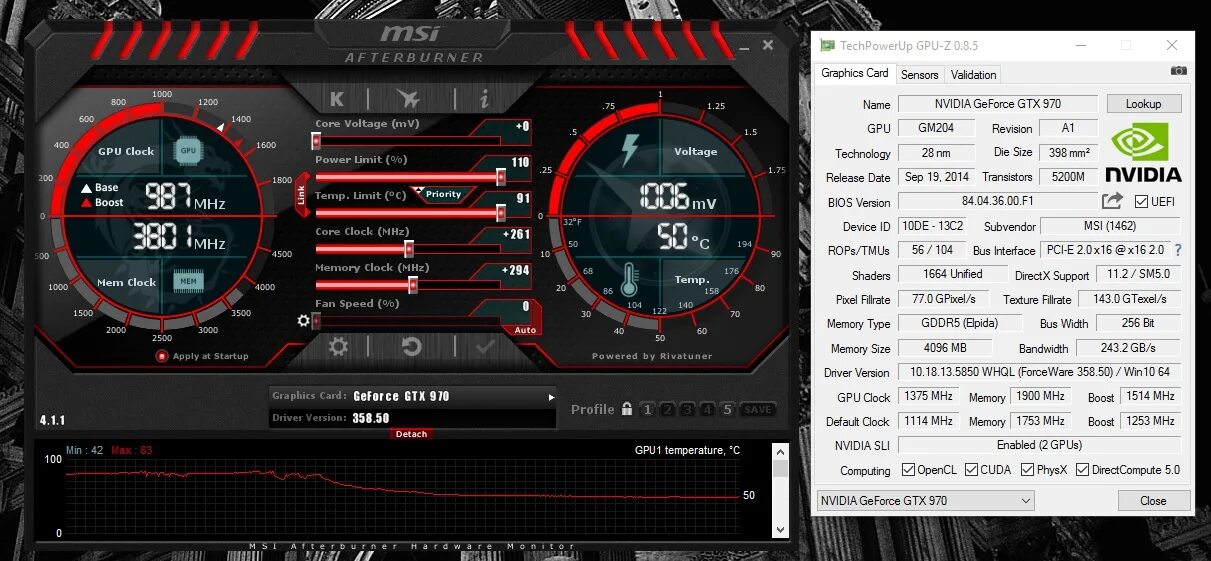Viewport: 1211px width, 561px height.
Task: Click the Driver Version 10.18.13.5850 field
Action: [x=1039, y=372]
